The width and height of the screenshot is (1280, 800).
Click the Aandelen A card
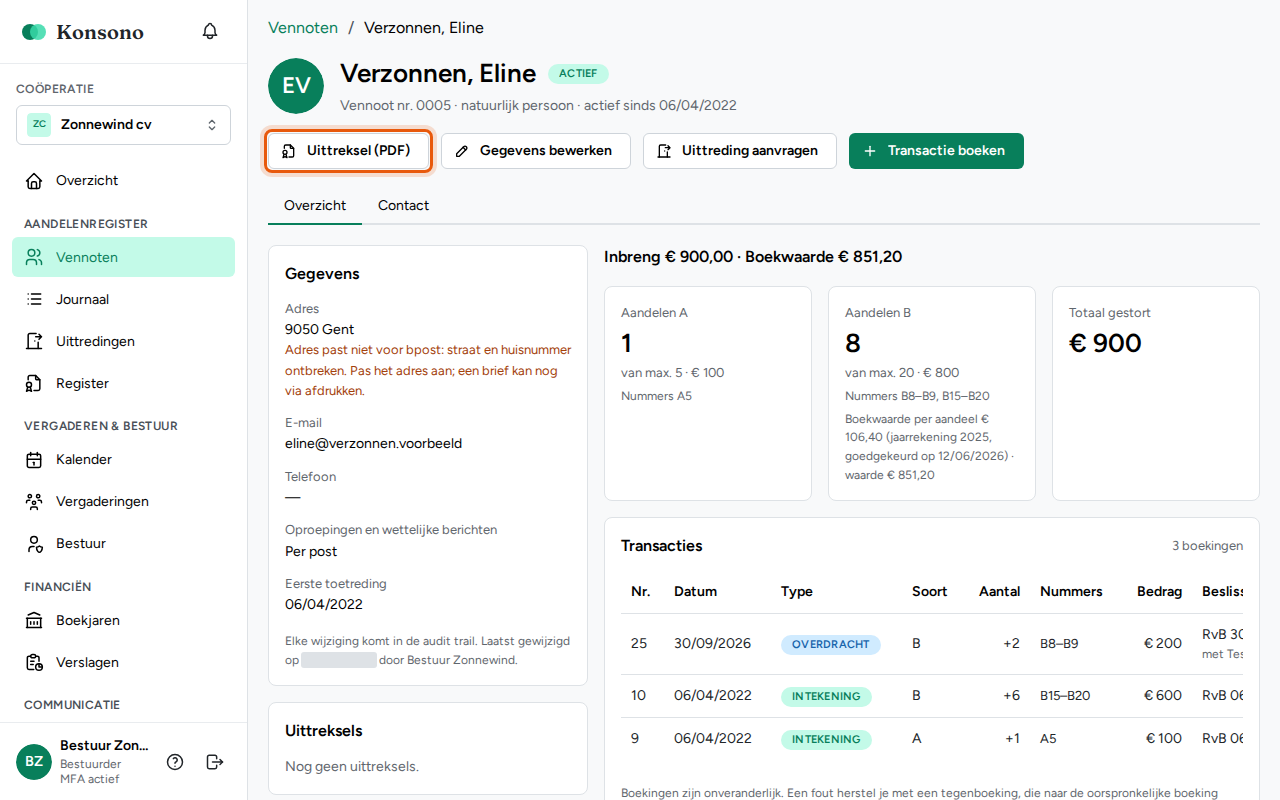708,393
